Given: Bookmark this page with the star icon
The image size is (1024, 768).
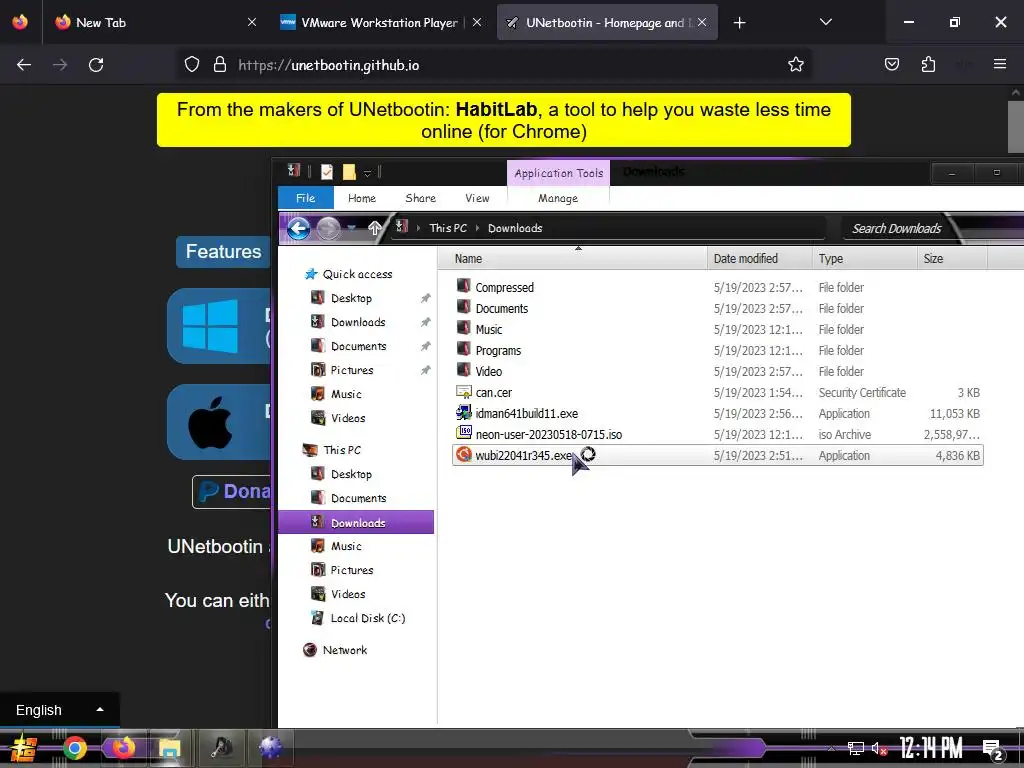Looking at the screenshot, I should coord(795,65).
